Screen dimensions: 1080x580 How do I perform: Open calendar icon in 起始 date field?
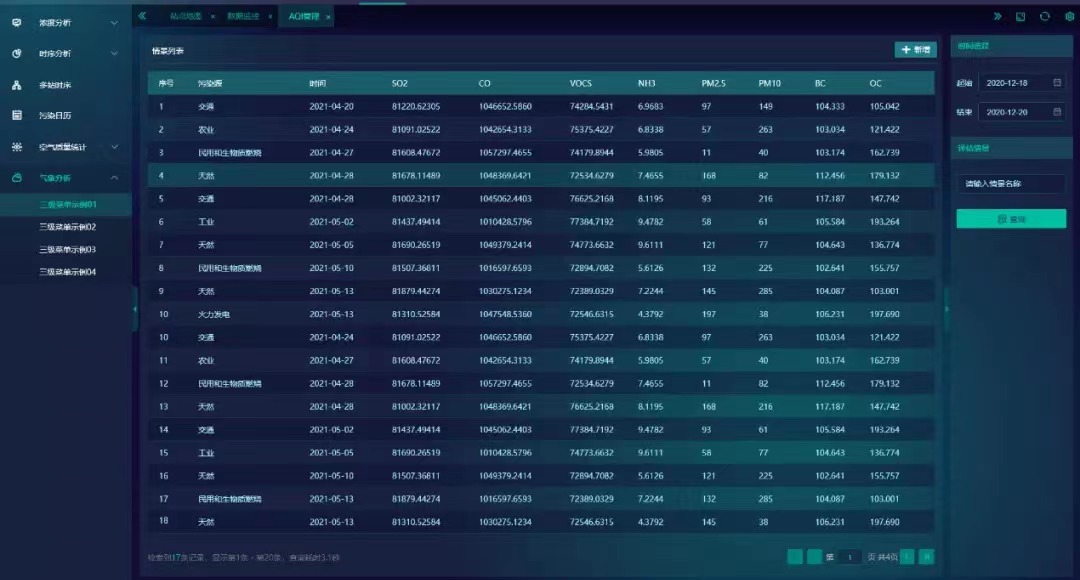pos(1058,83)
